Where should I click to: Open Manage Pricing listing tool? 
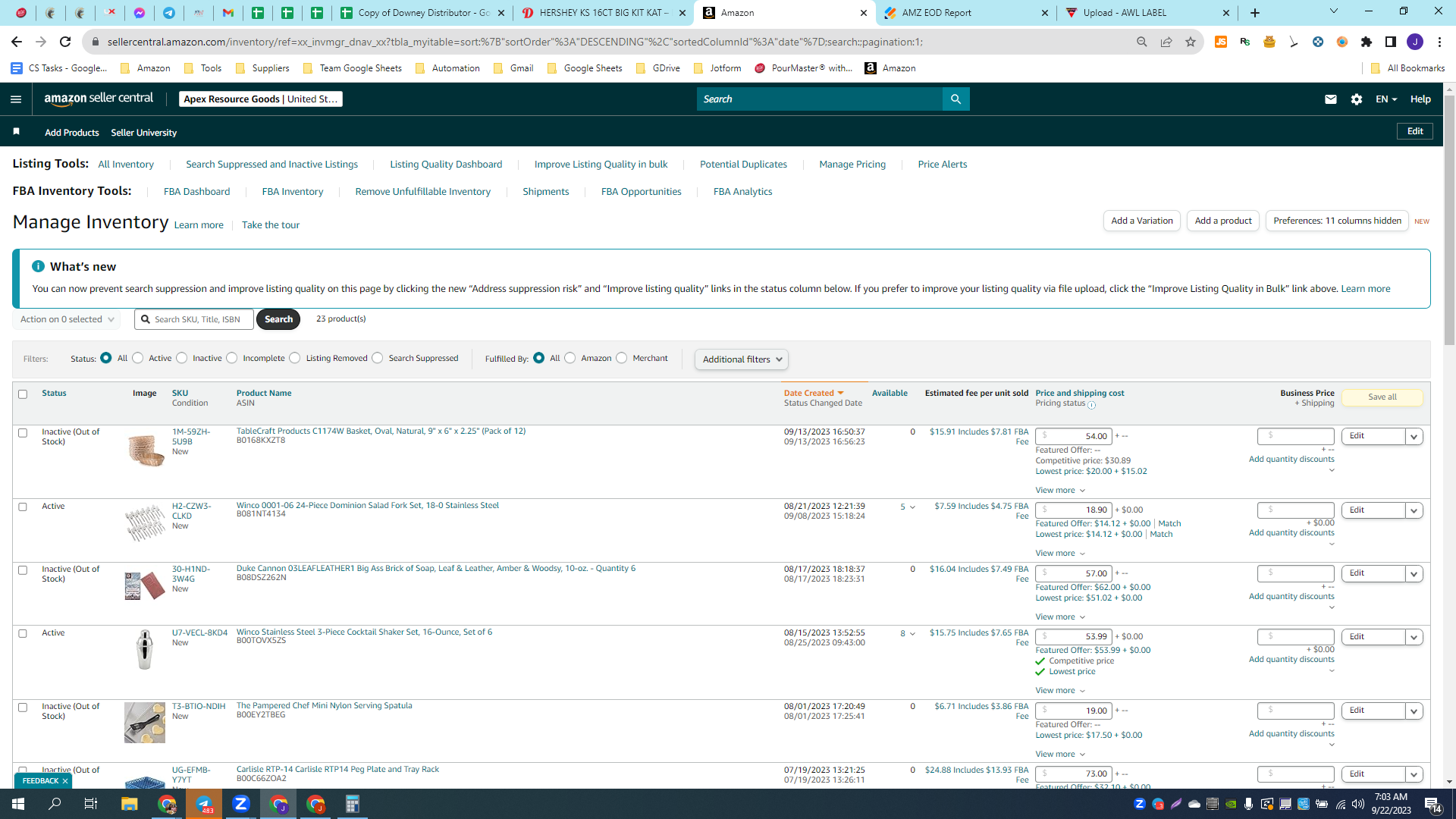click(852, 165)
